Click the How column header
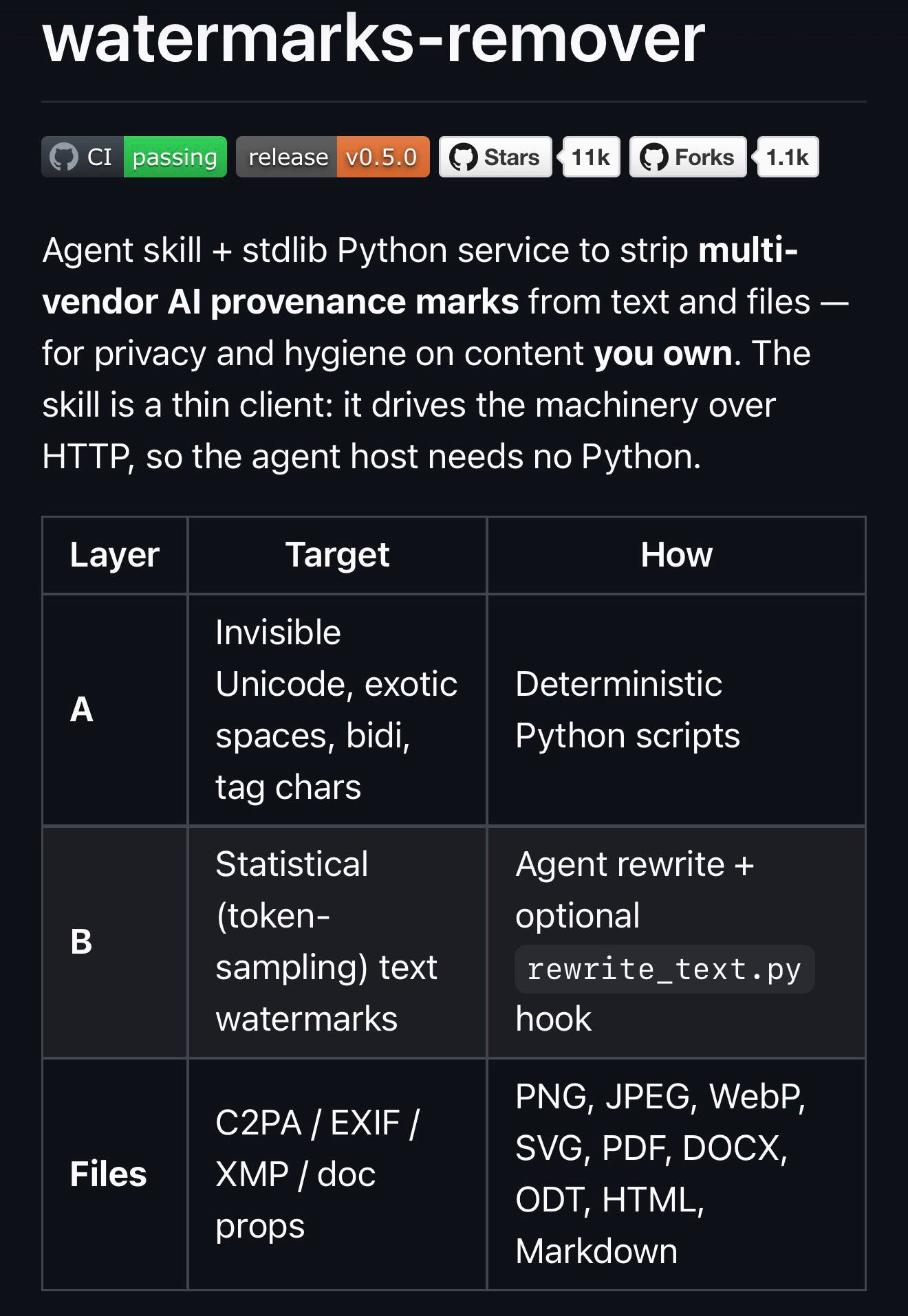 point(676,555)
